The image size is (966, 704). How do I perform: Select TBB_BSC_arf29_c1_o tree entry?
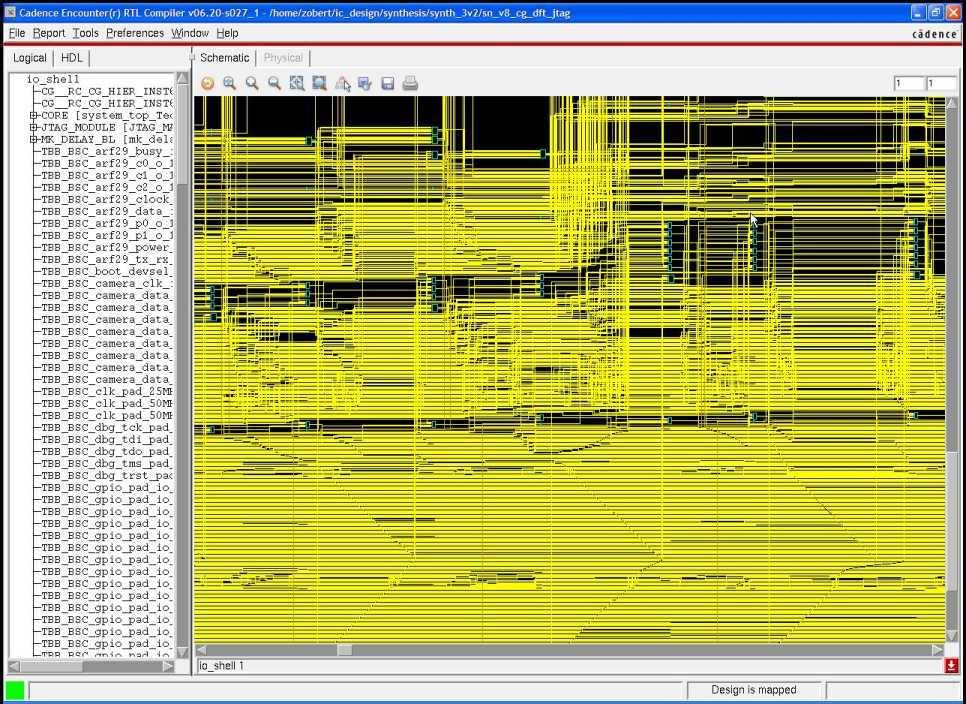point(107,176)
